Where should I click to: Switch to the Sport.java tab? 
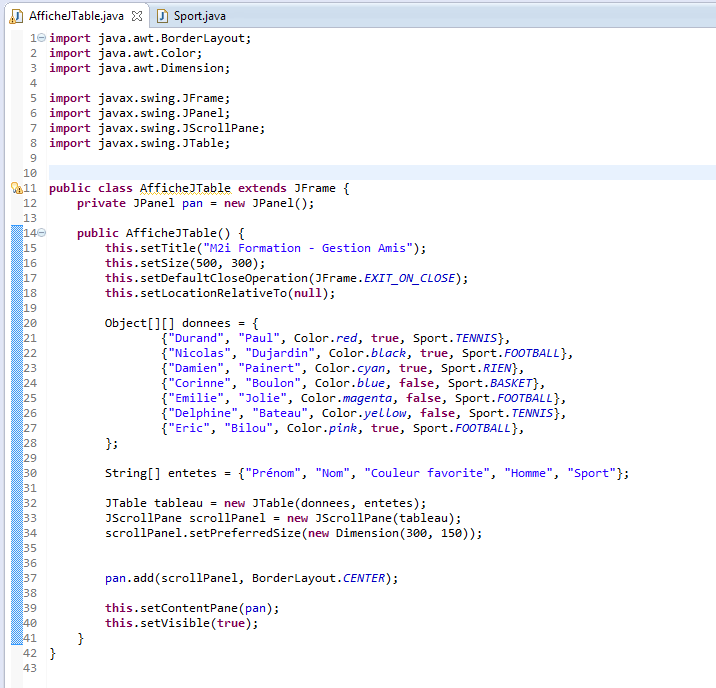click(199, 15)
